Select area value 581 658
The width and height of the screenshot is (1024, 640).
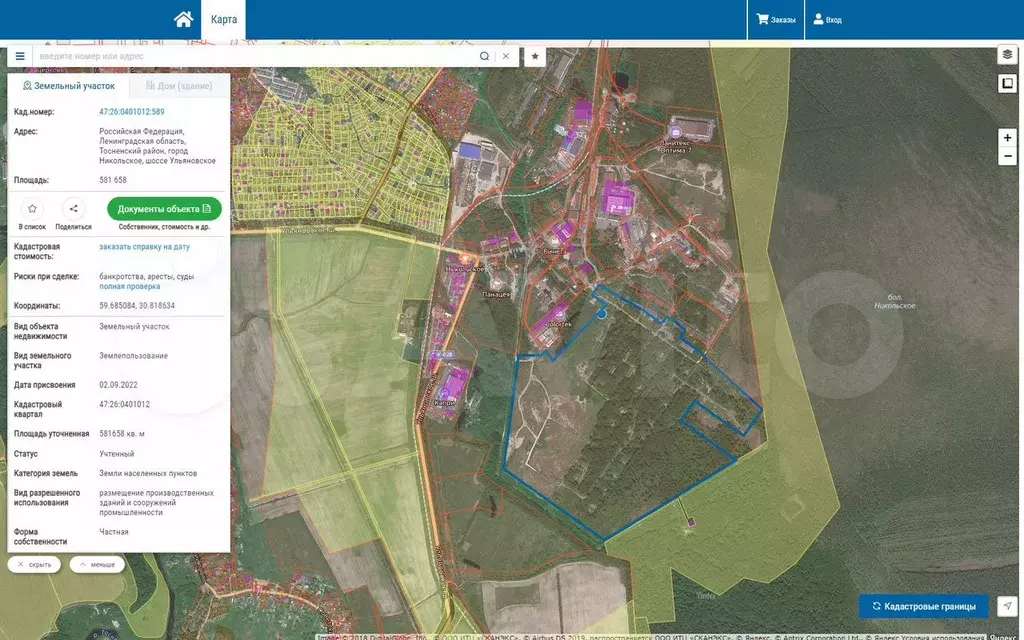113,180
